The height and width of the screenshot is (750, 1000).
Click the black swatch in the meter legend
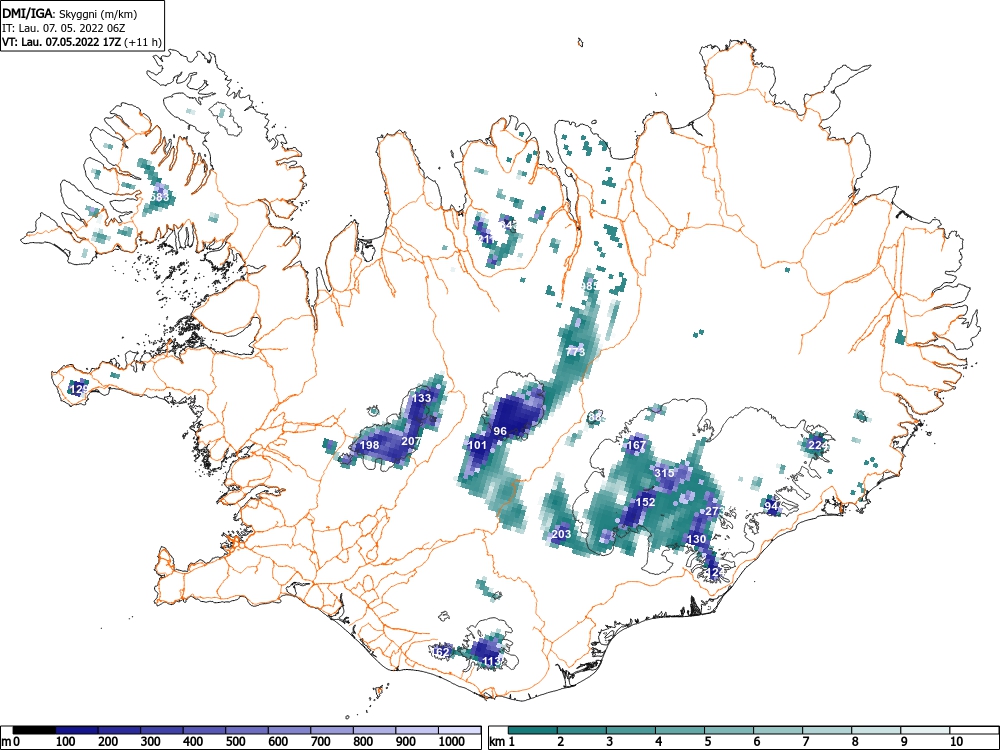[34, 730]
